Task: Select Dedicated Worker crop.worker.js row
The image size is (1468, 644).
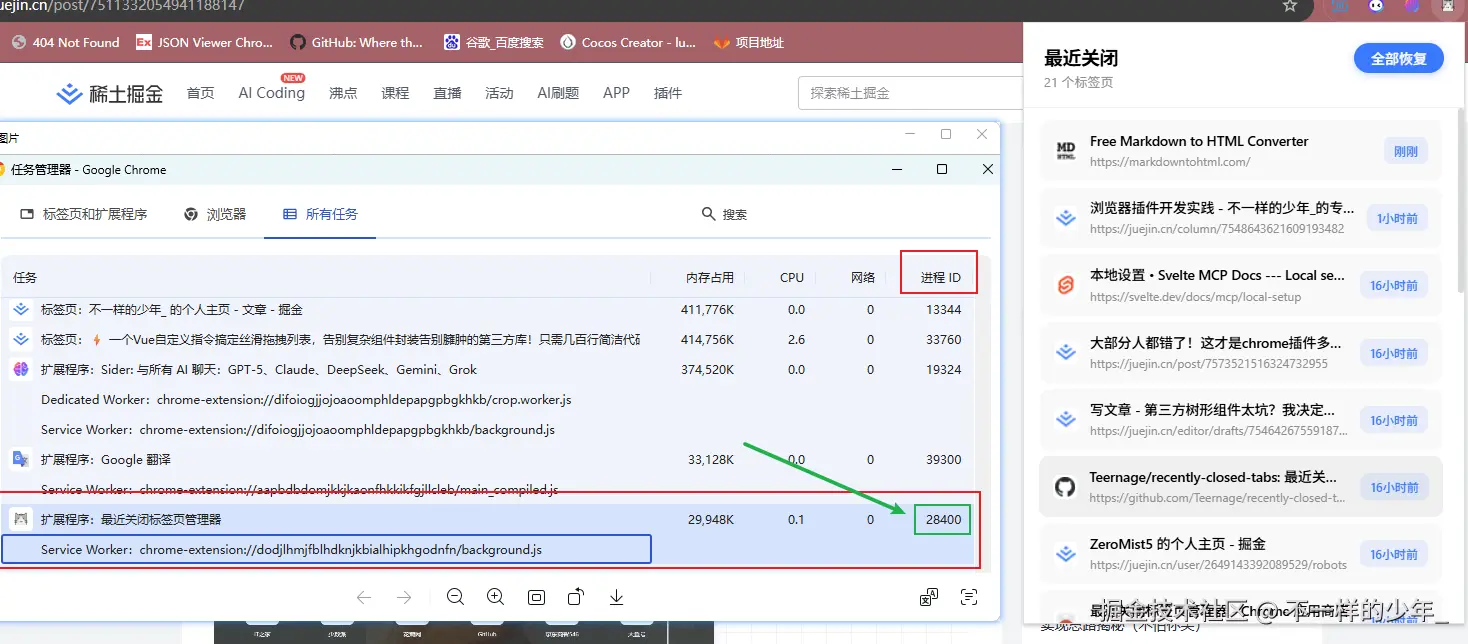Action: pyautogui.click(x=488, y=400)
